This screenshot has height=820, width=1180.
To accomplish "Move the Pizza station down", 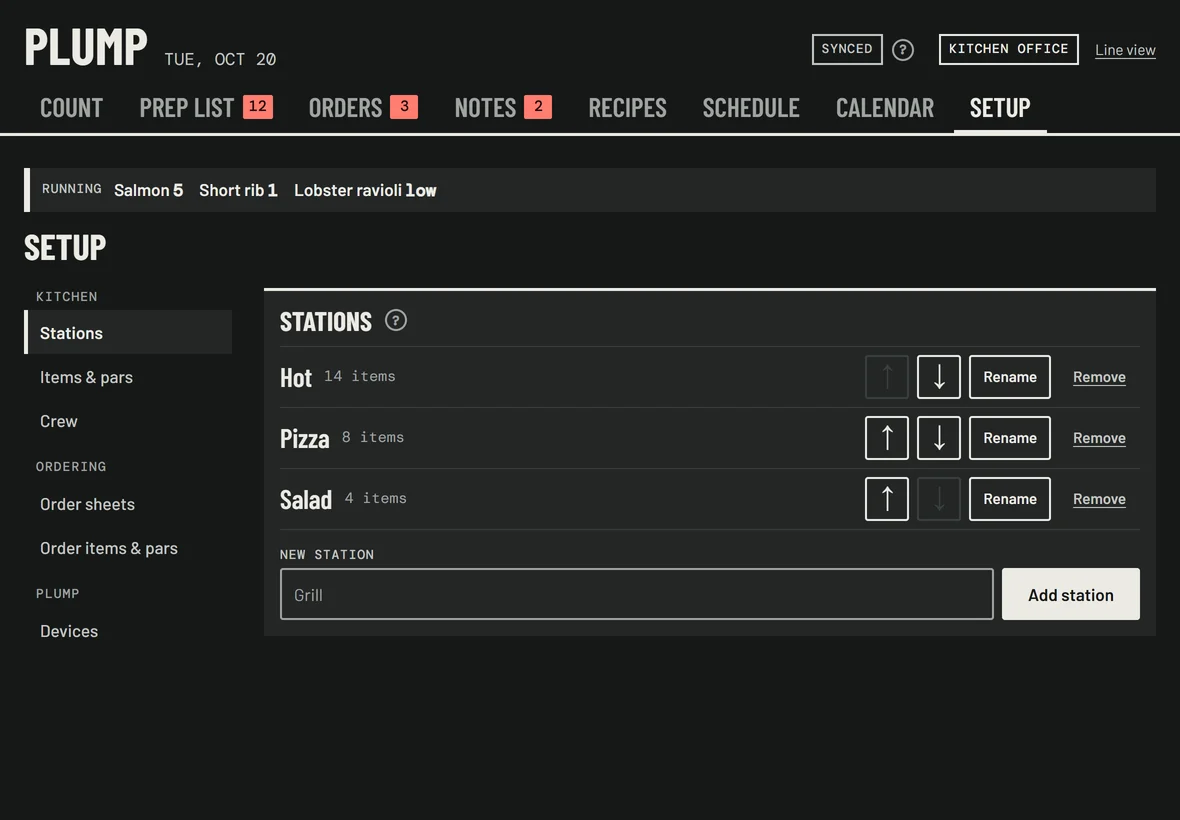I will [x=938, y=438].
